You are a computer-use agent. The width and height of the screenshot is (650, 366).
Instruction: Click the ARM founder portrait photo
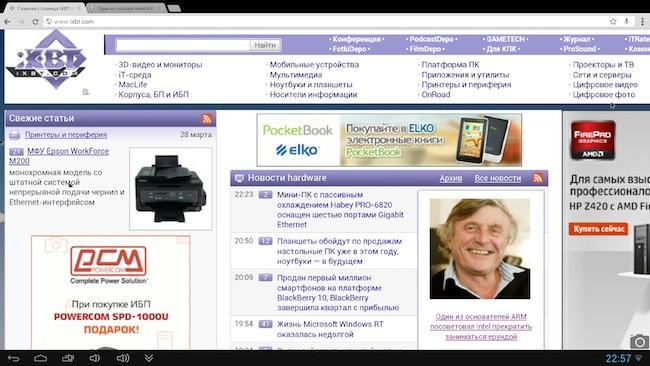pos(480,249)
